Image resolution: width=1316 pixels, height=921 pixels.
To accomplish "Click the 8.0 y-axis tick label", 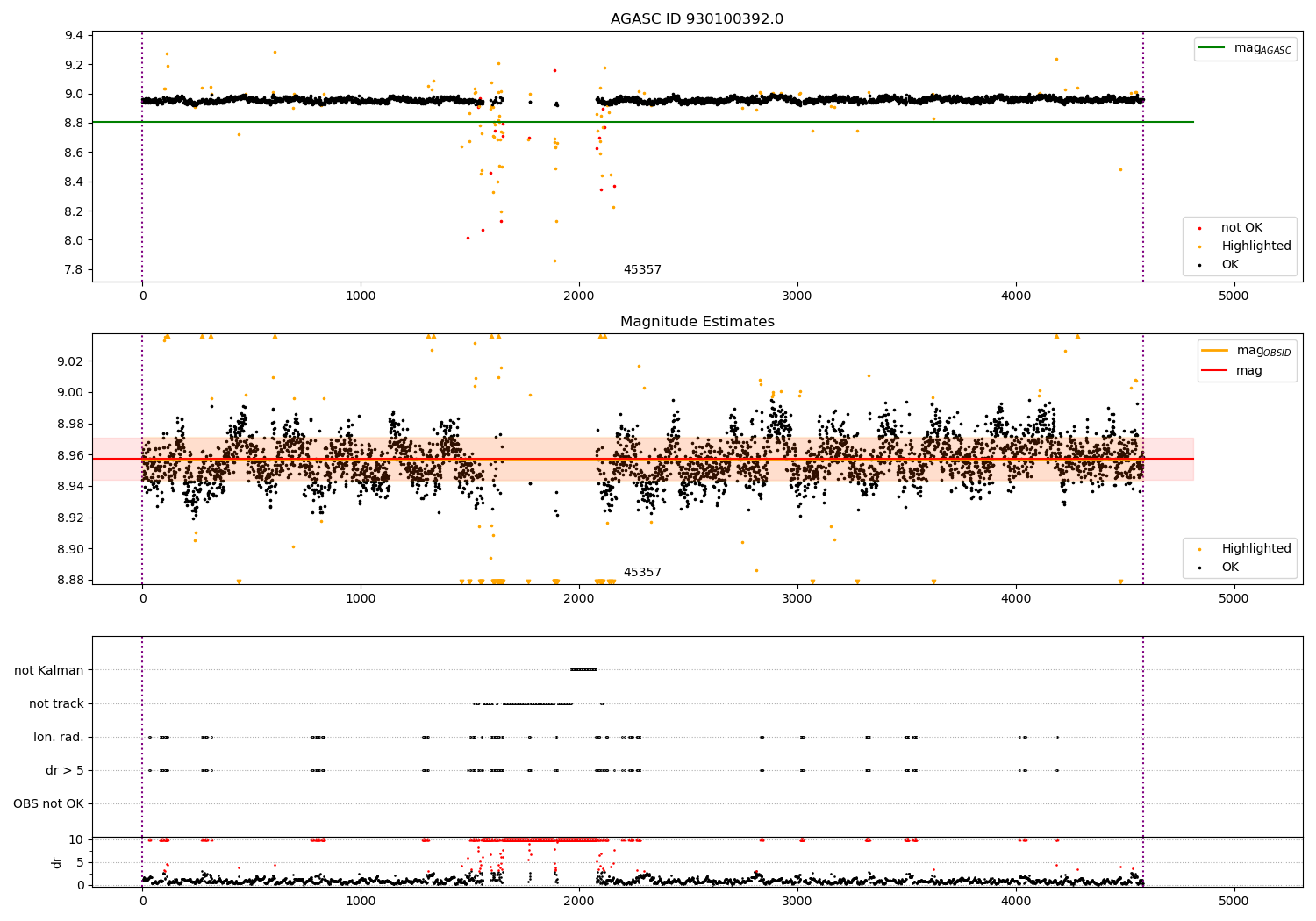I will 75,241.
